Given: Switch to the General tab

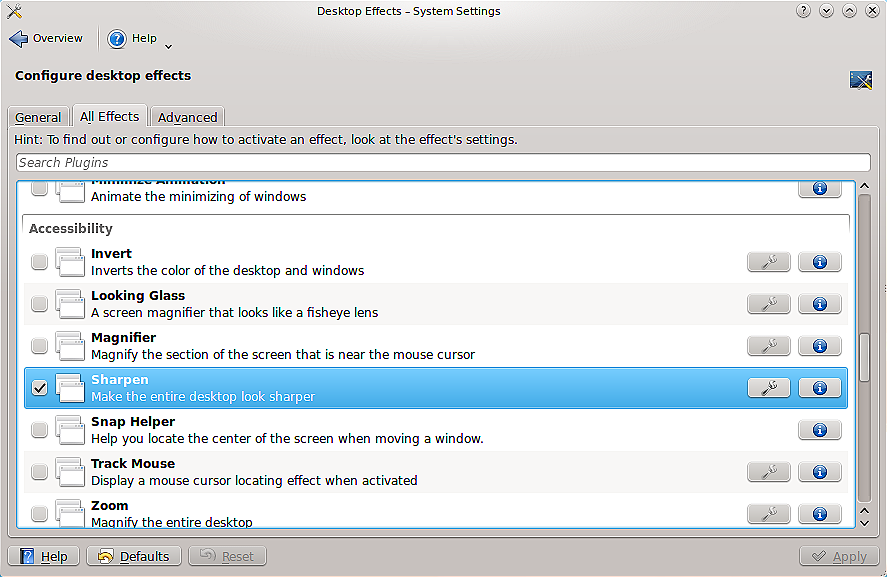Looking at the screenshot, I should click(x=38, y=117).
